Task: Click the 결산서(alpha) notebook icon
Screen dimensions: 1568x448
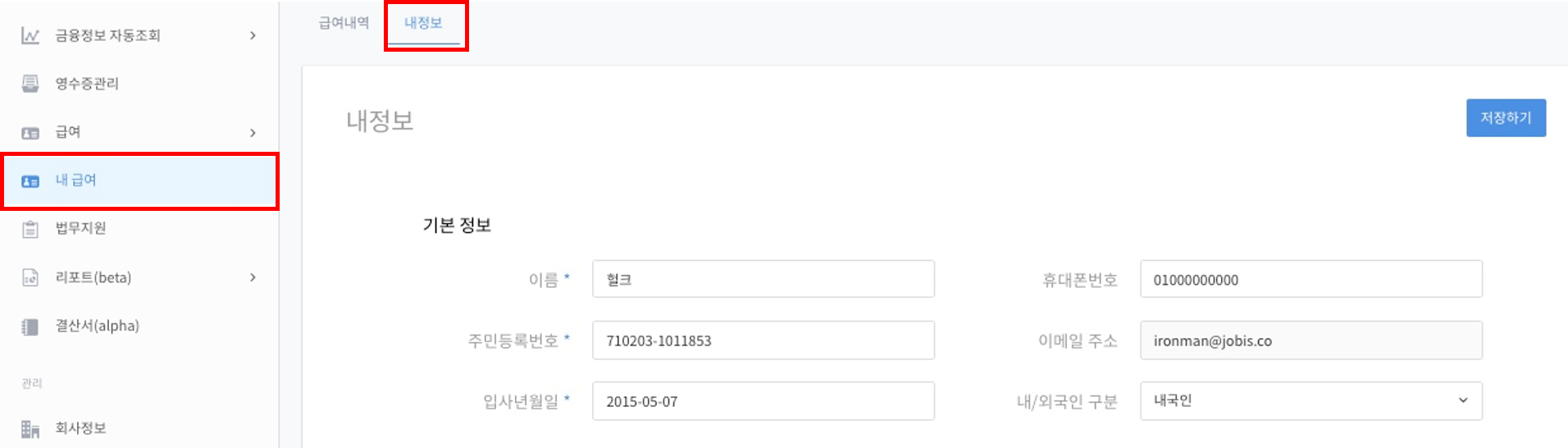Action: (x=30, y=327)
